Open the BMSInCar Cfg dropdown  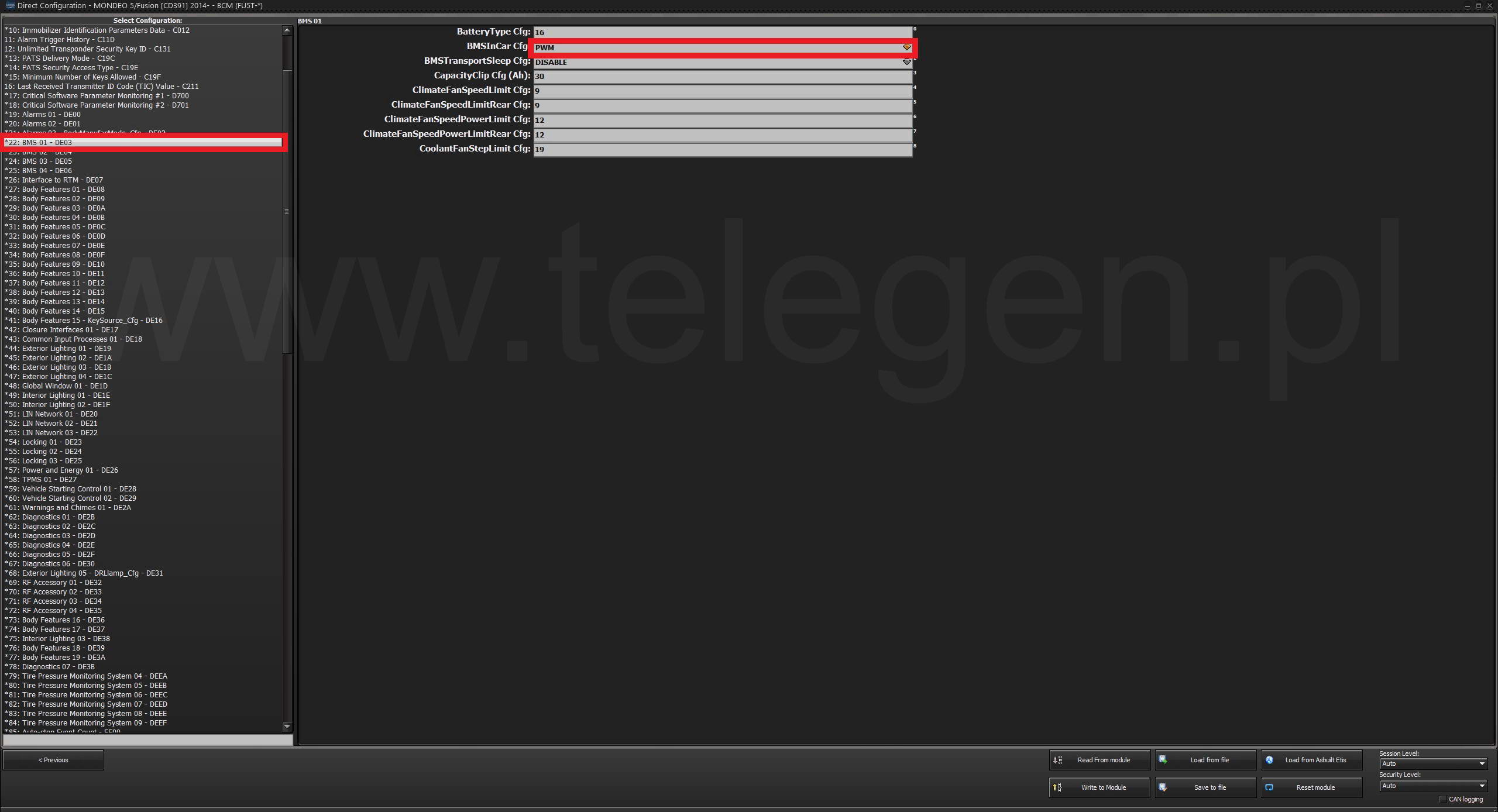tap(906, 47)
